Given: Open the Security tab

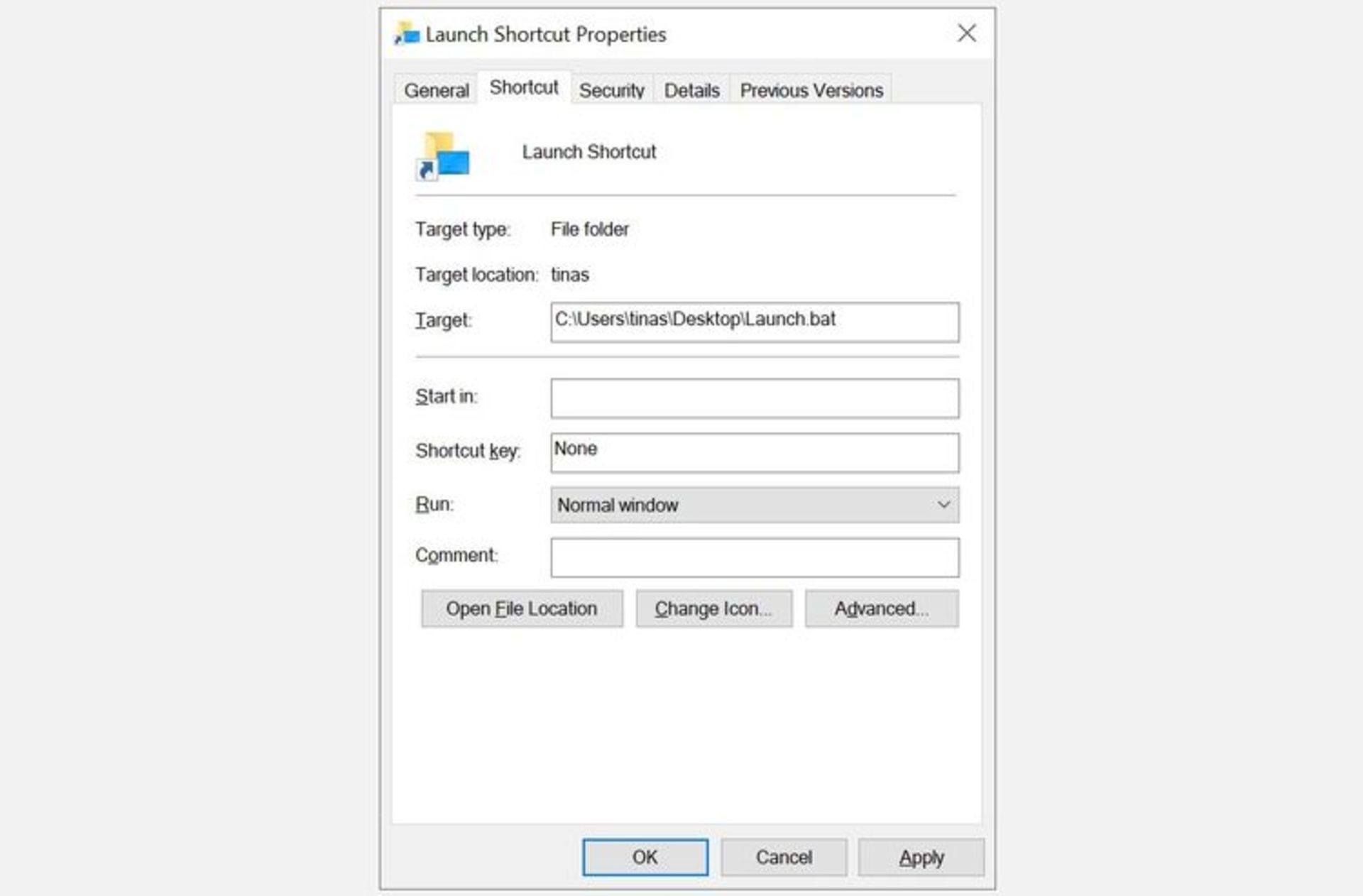Looking at the screenshot, I should coord(611,90).
